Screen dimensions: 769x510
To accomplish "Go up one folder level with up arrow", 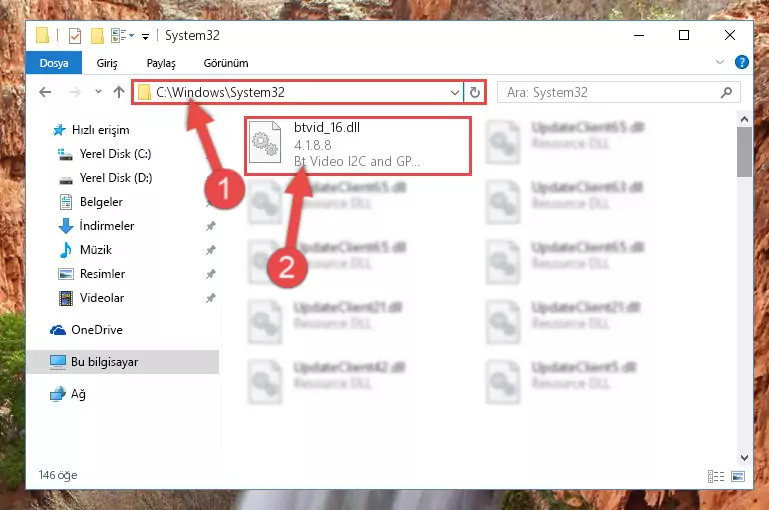I will (x=119, y=92).
